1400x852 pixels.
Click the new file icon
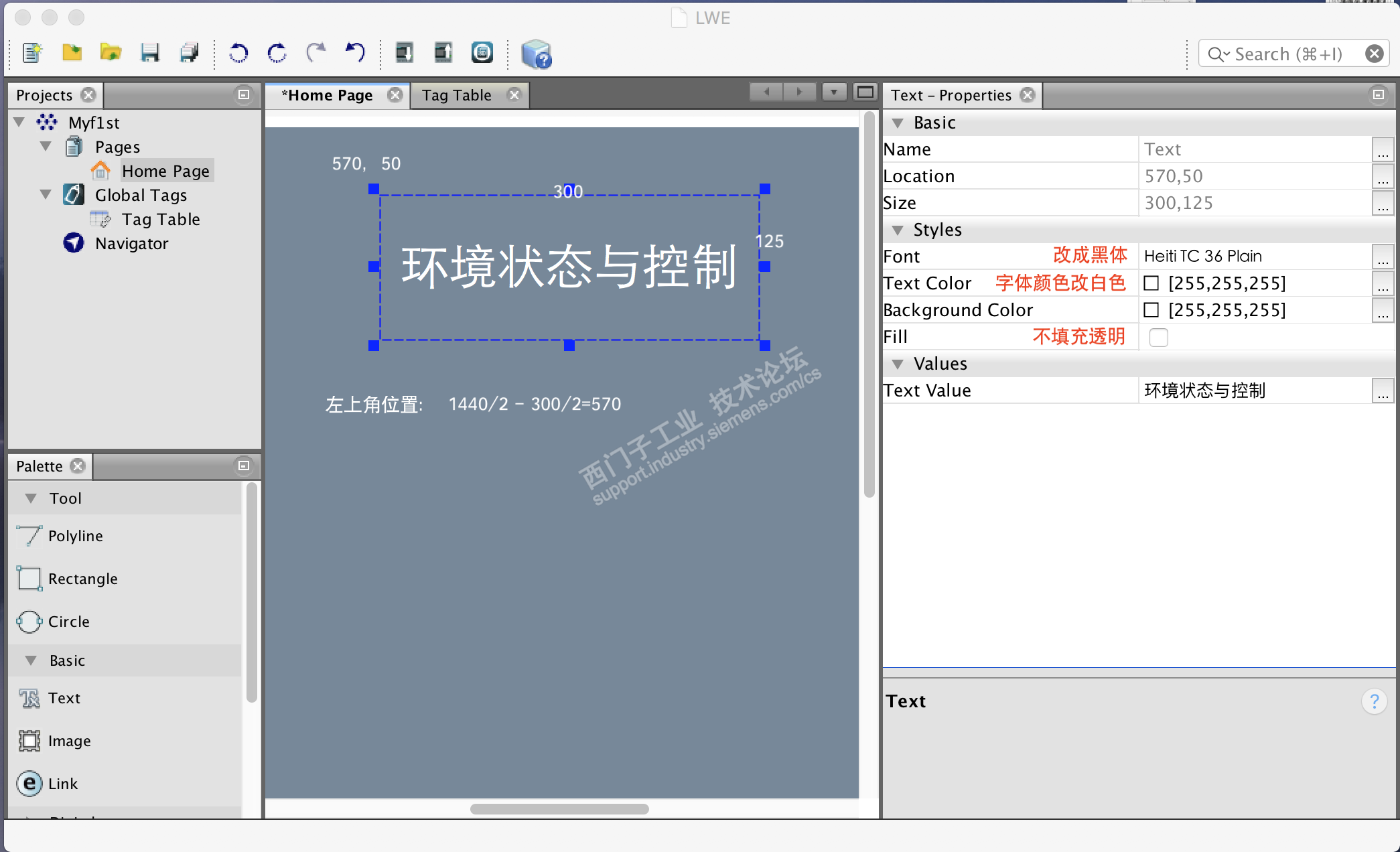(x=31, y=53)
